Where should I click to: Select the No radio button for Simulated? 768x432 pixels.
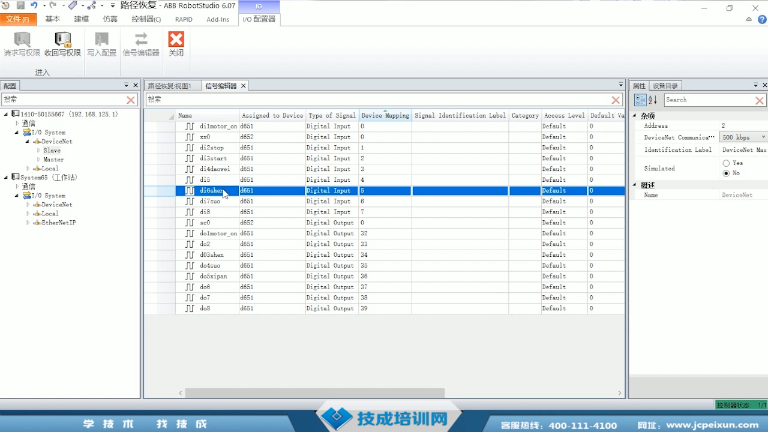726,173
